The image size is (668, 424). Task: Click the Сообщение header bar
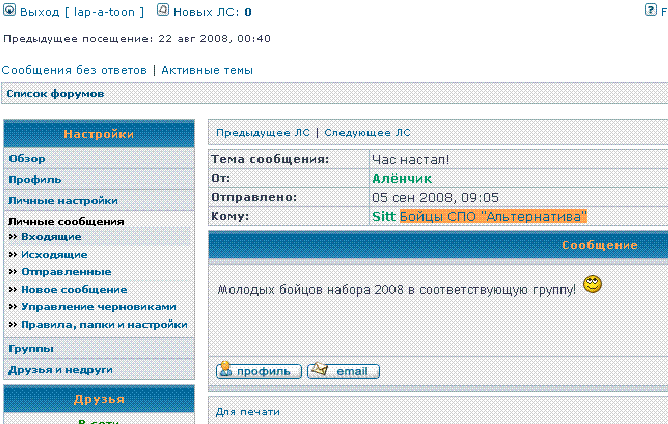click(x=438, y=245)
